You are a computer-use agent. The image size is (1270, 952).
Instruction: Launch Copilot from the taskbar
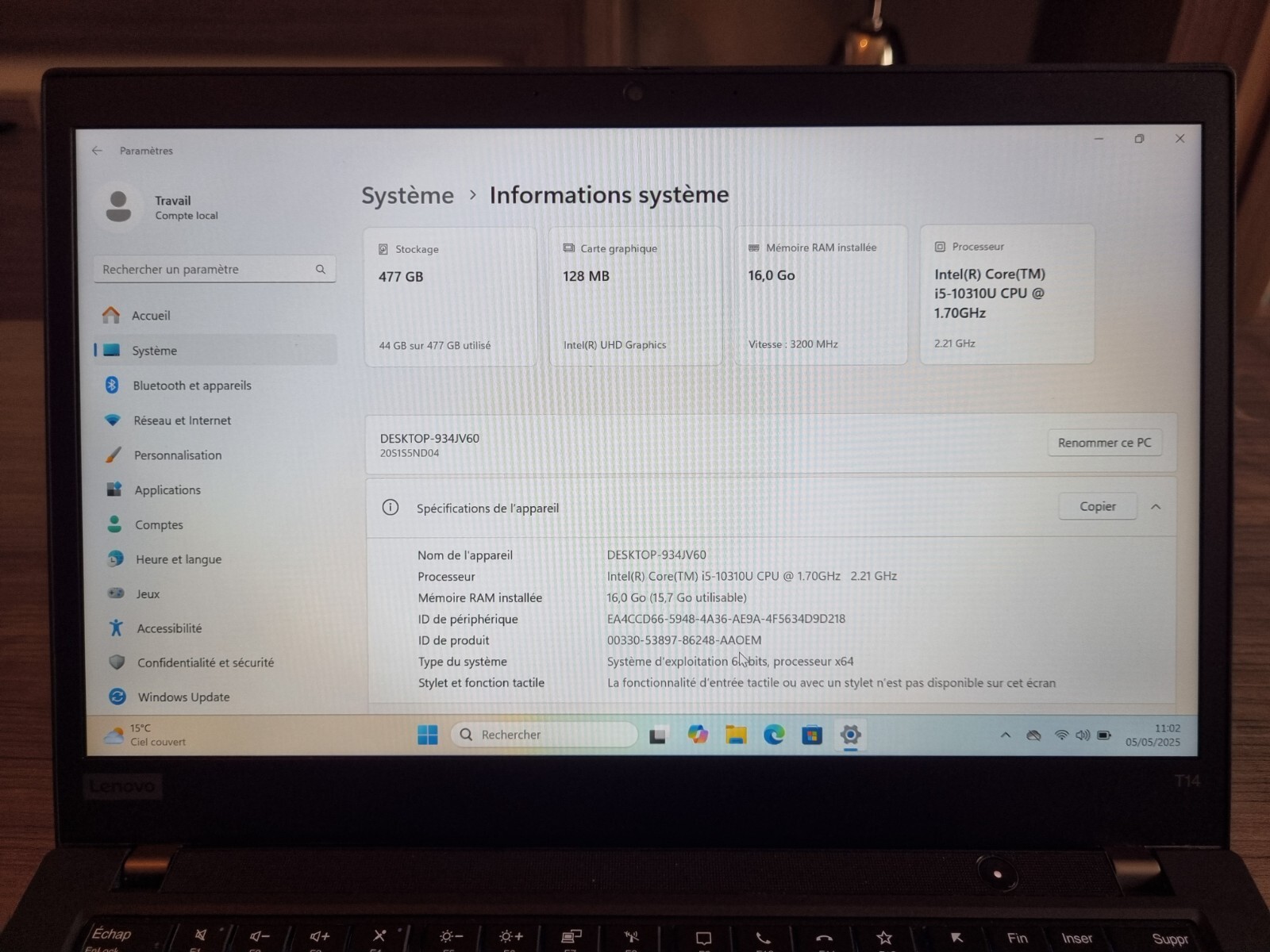coord(698,735)
